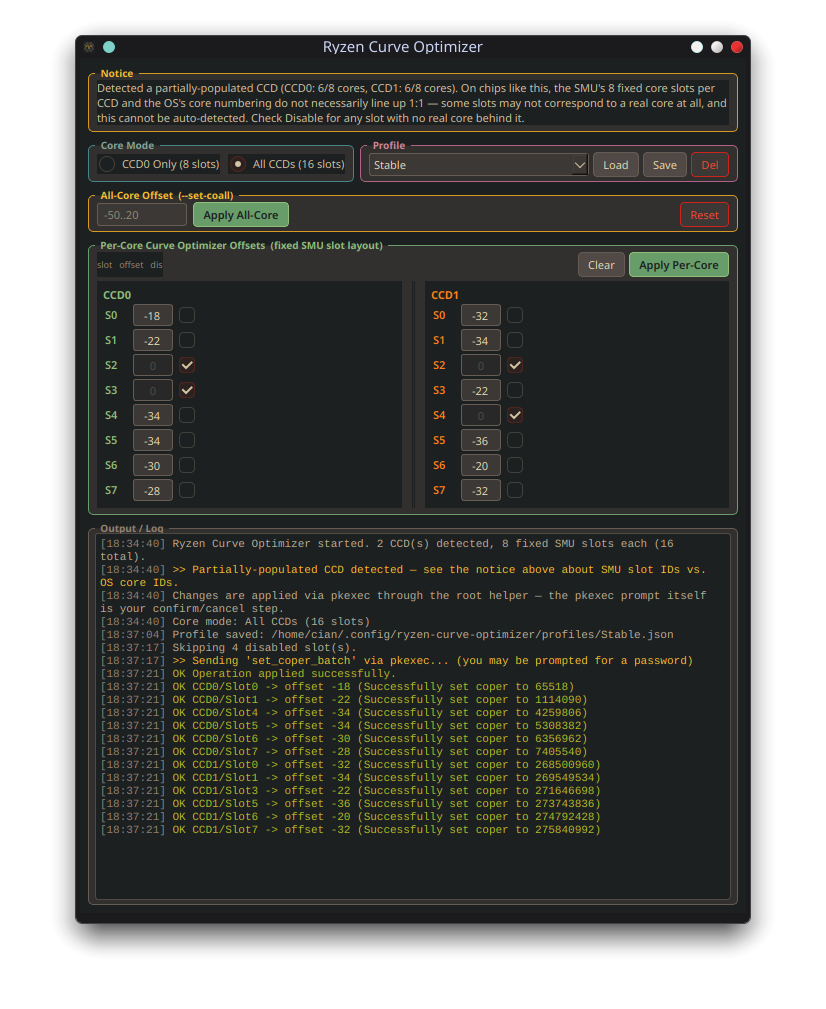This screenshot has width=826, height=1009.
Task: Check disable box for CCD1 S6
Action: 515,465
